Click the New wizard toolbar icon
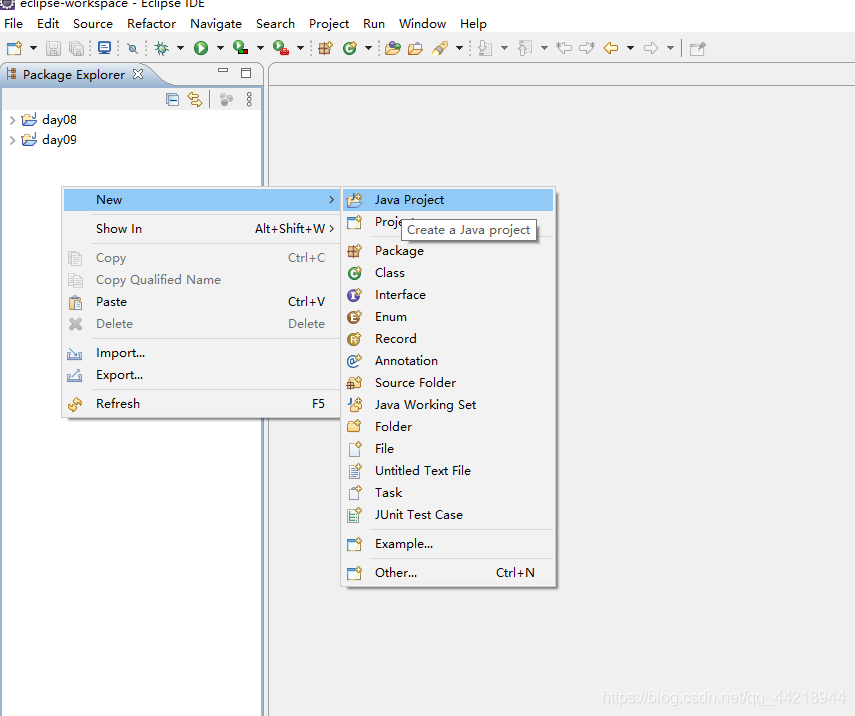This screenshot has height=716, width=855. point(15,49)
